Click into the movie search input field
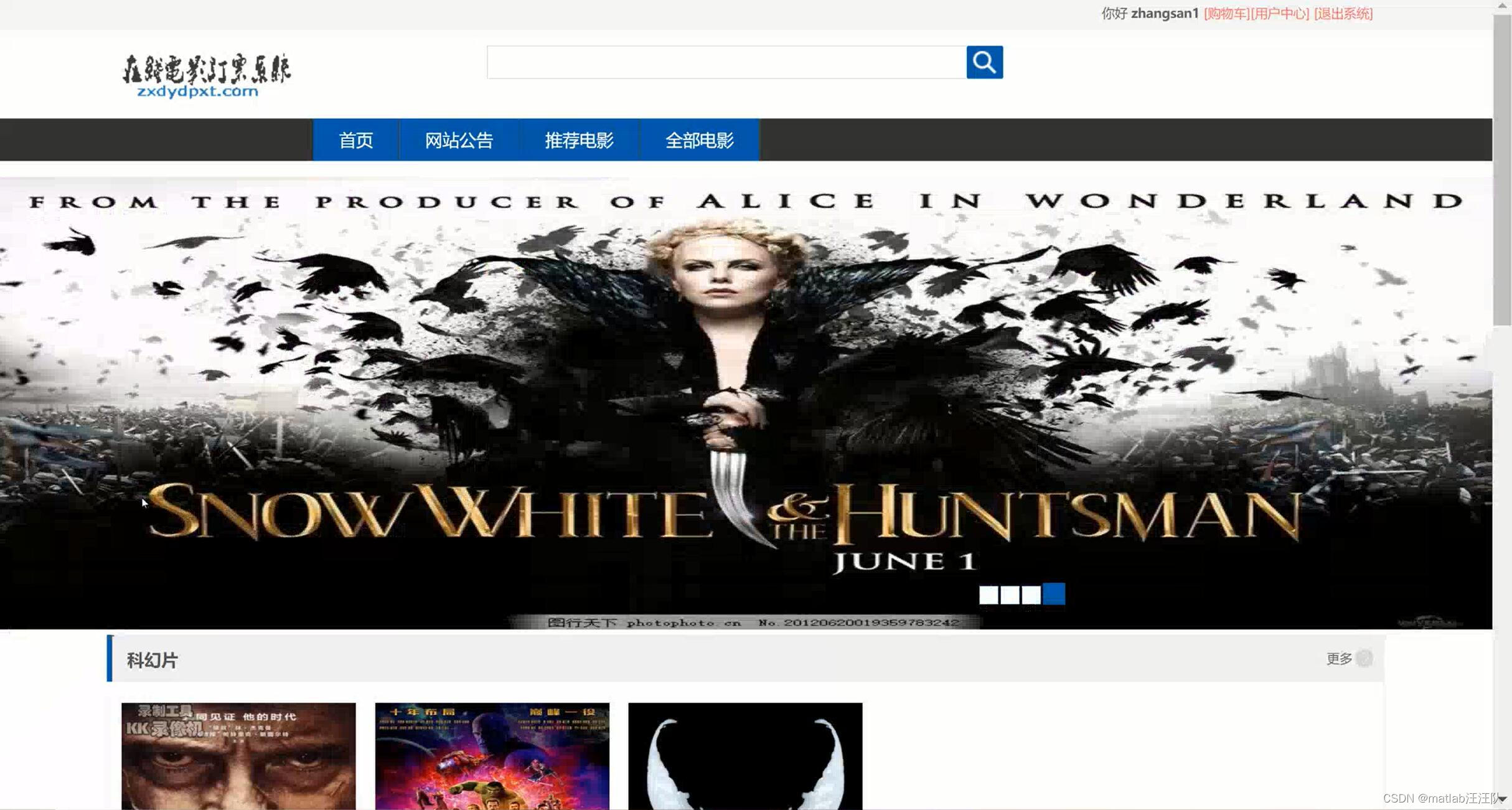1512x810 pixels. pyautogui.click(x=726, y=62)
